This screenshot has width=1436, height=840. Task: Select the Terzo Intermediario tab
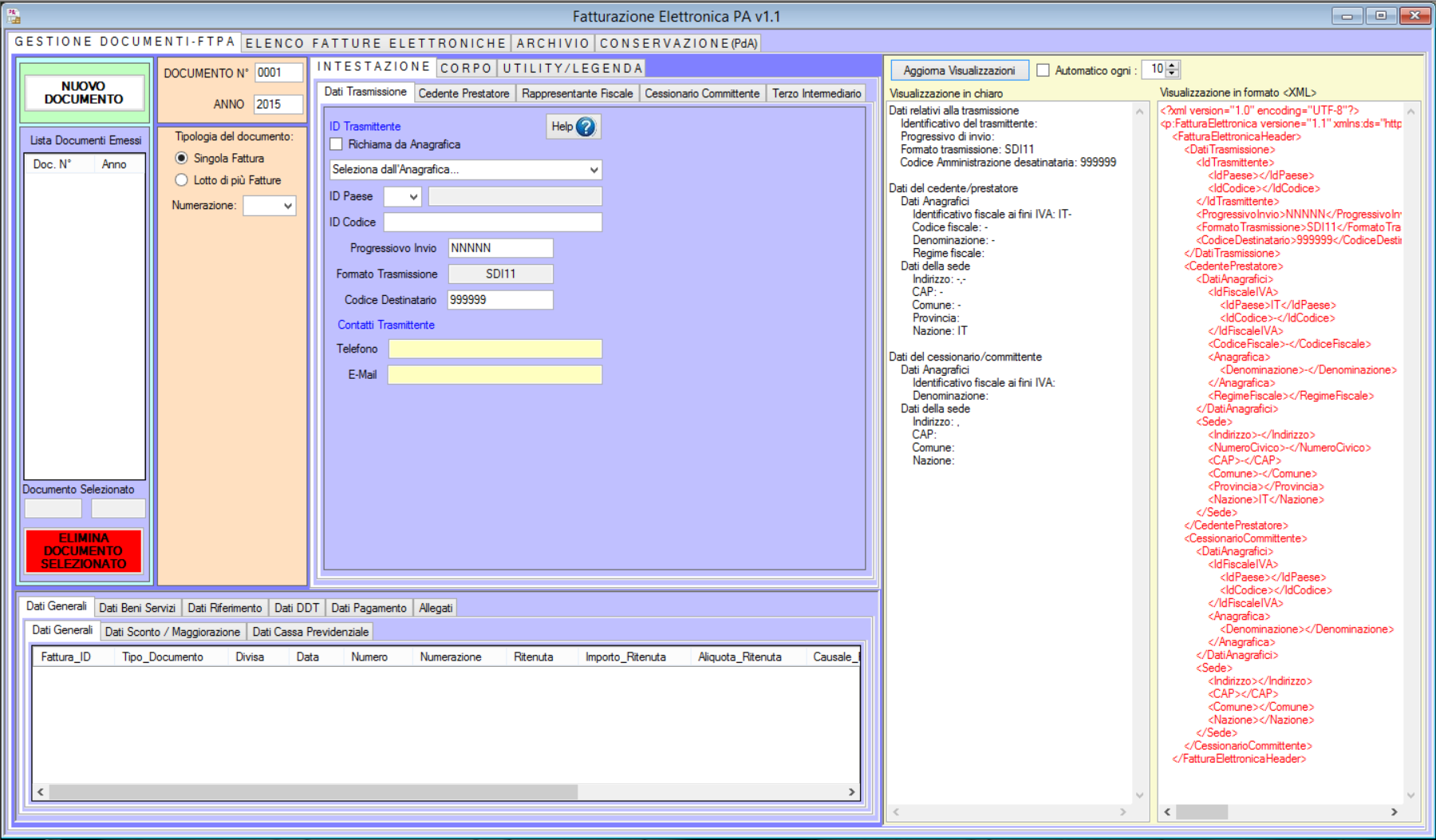tap(816, 93)
